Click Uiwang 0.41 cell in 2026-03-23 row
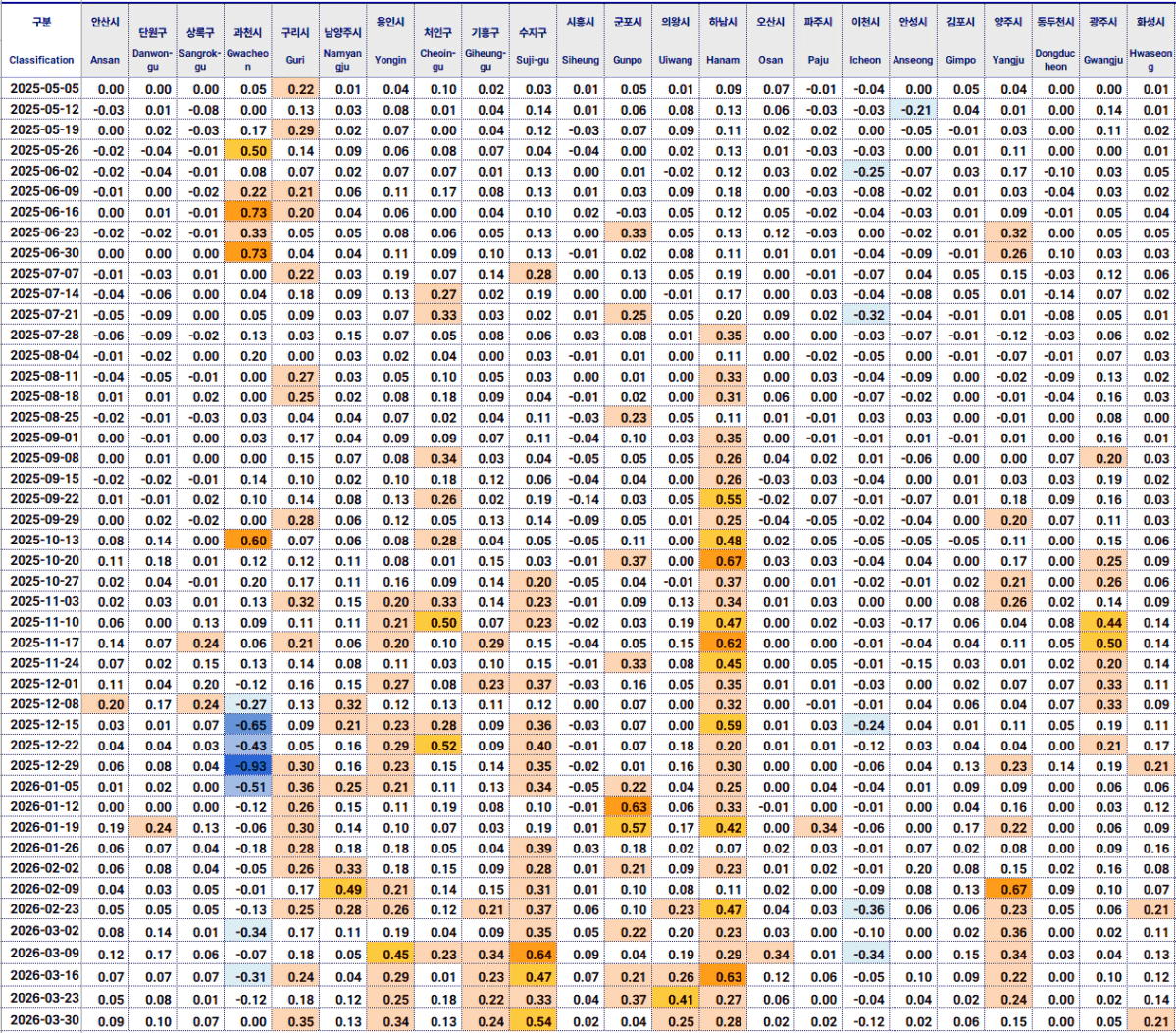Screen dimensions: 1176x1033 [676, 999]
